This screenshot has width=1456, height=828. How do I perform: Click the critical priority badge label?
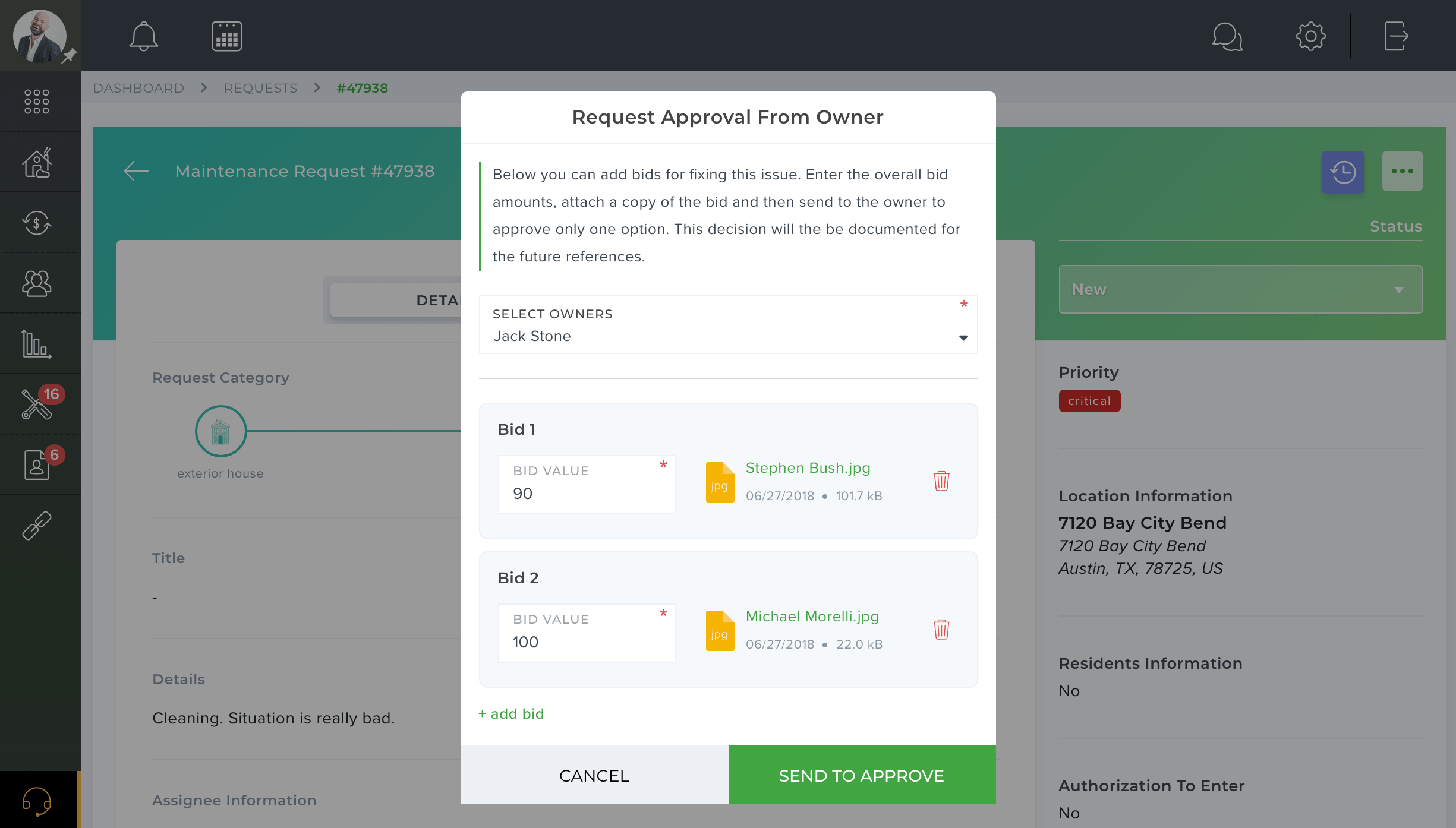1089,401
